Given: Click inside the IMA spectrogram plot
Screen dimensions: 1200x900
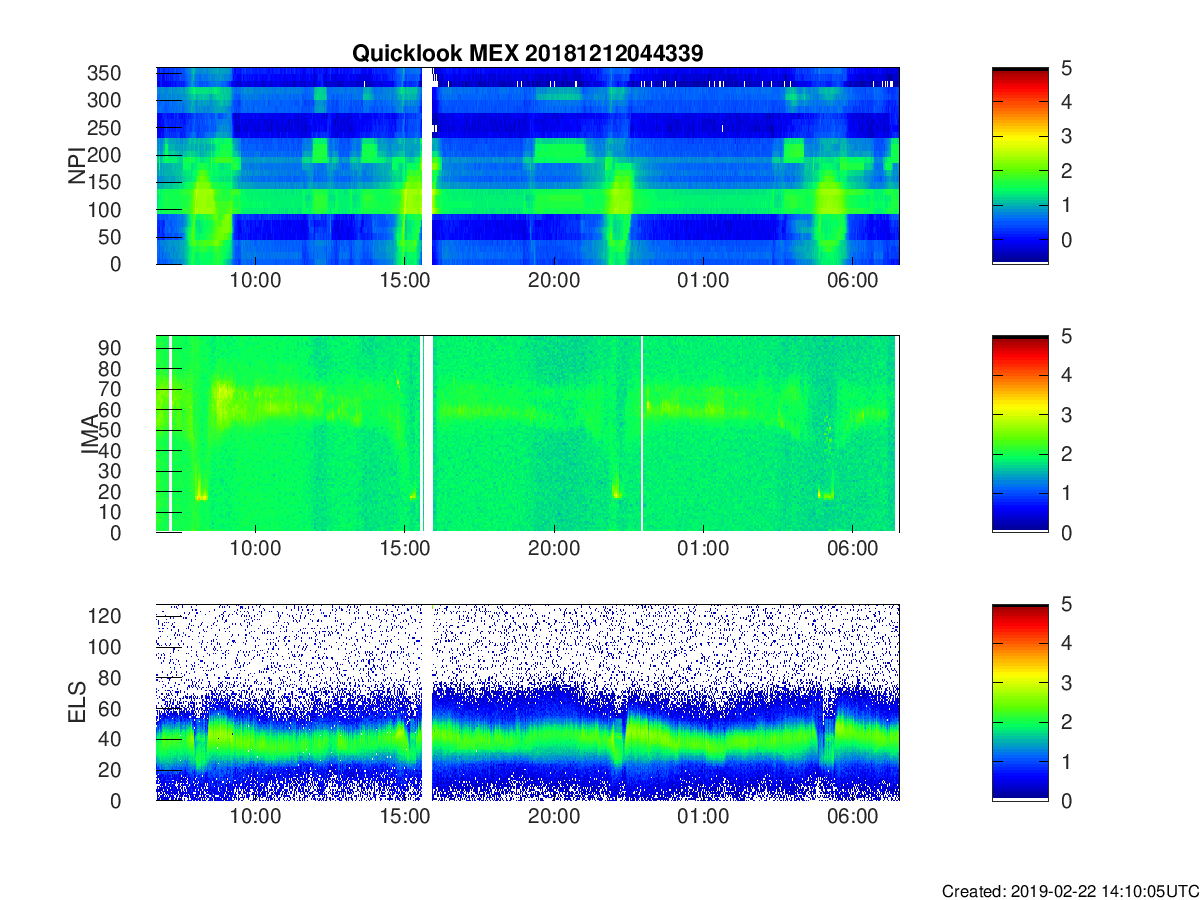Looking at the screenshot, I should click(528, 434).
